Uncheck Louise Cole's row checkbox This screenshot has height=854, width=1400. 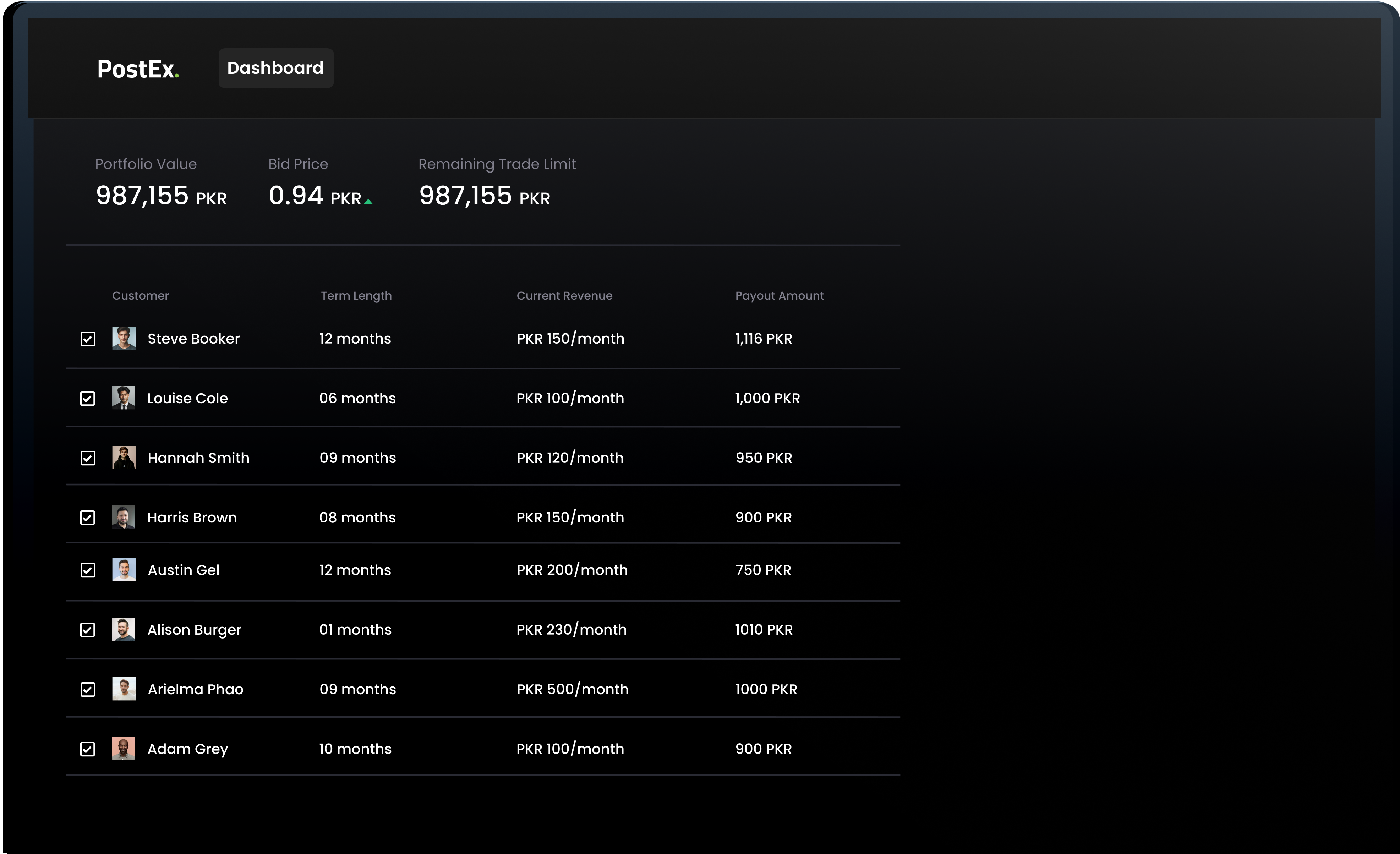[x=87, y=398]
